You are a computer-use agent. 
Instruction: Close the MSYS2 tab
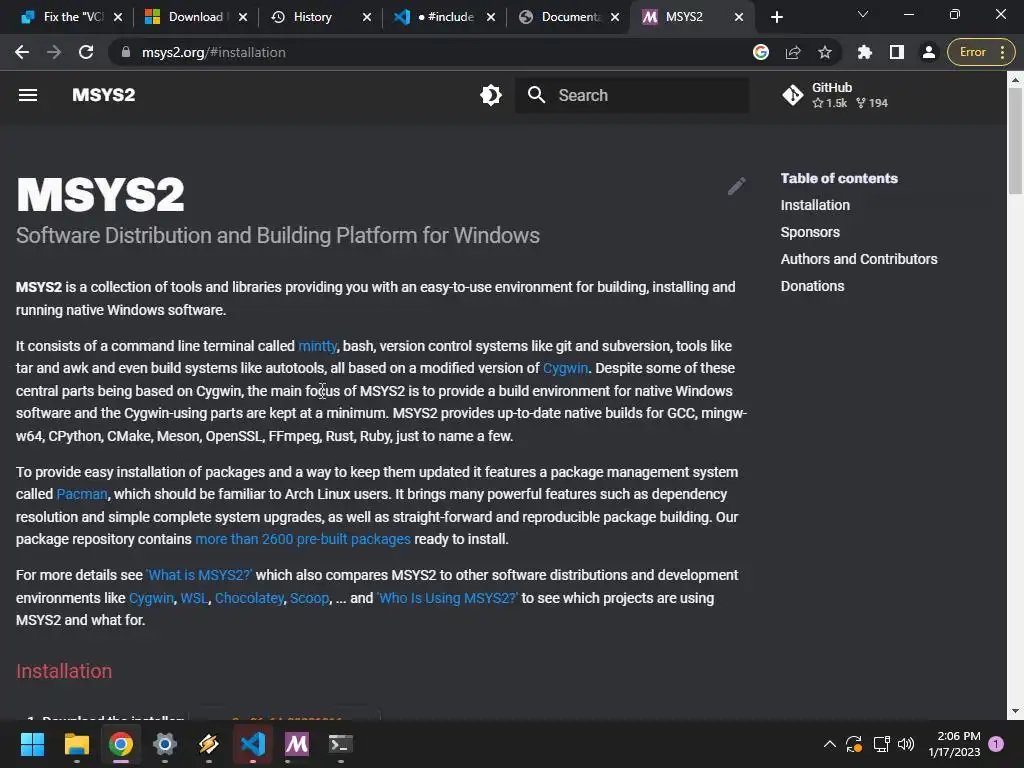pos(739,17)
